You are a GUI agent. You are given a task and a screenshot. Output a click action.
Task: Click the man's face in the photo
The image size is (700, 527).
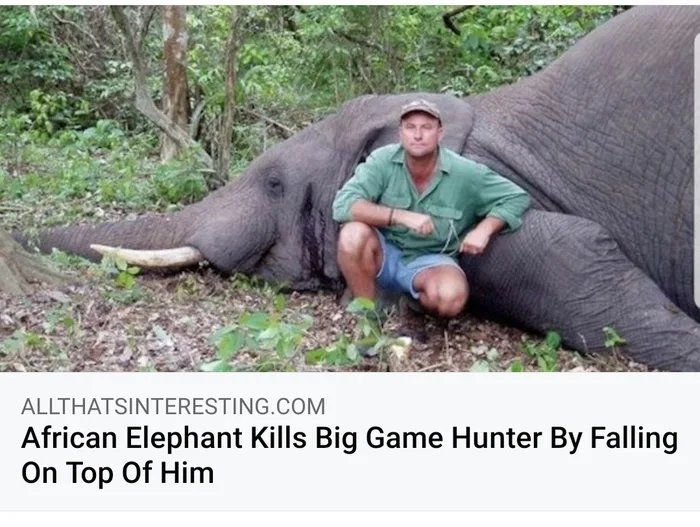pyautogui.click(x=420, y=135)
